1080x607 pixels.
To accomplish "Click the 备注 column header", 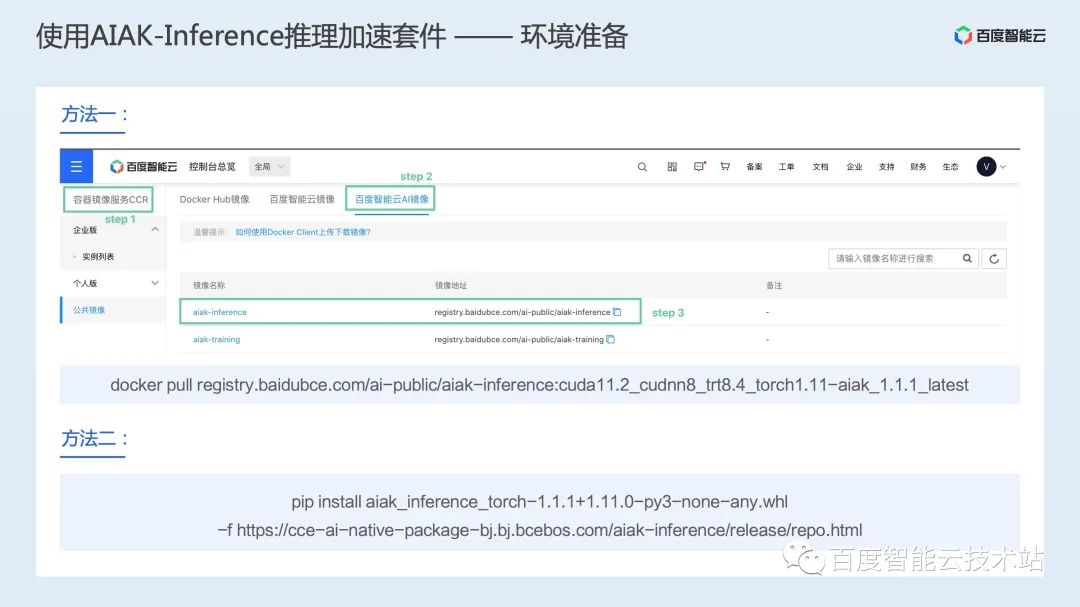I will tap(773, 285).
